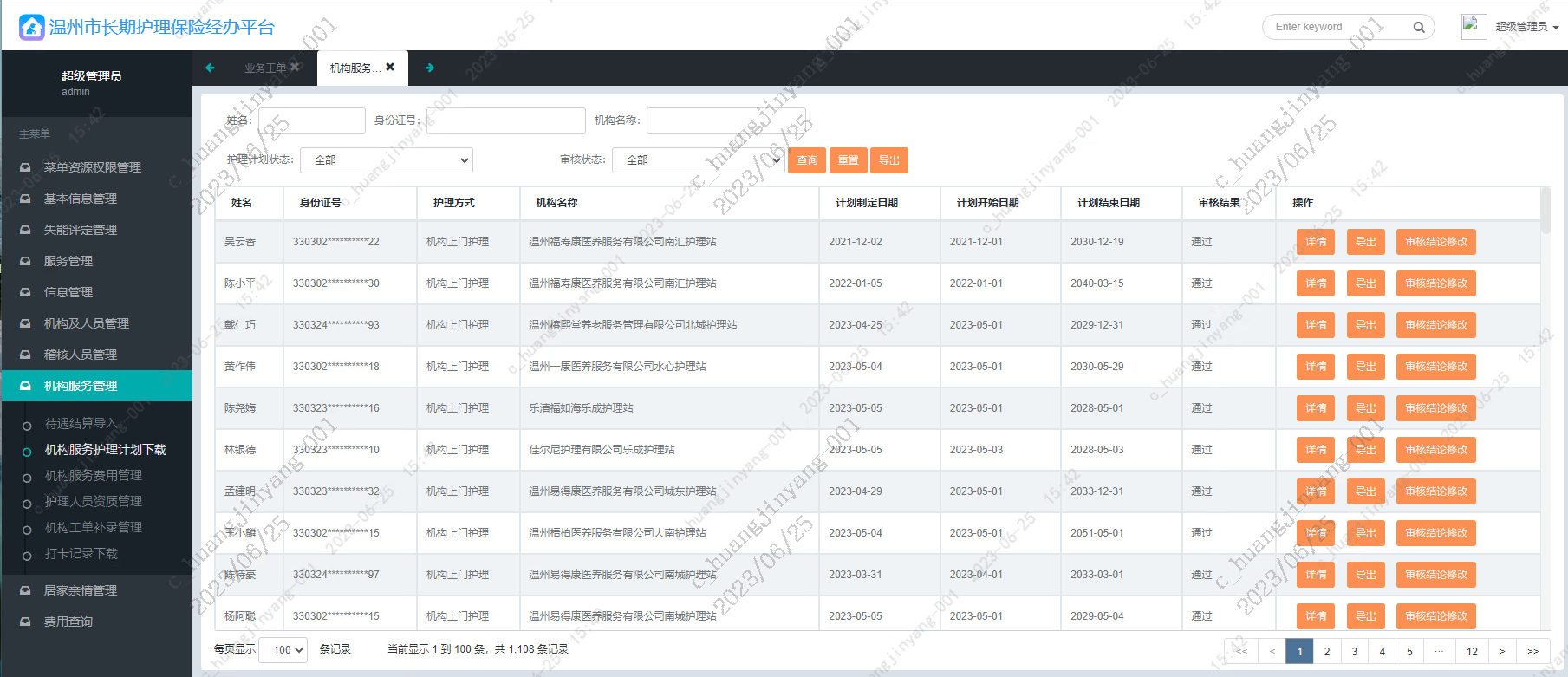Click icon beside 居家亲情管理

(x=25, y=590)
